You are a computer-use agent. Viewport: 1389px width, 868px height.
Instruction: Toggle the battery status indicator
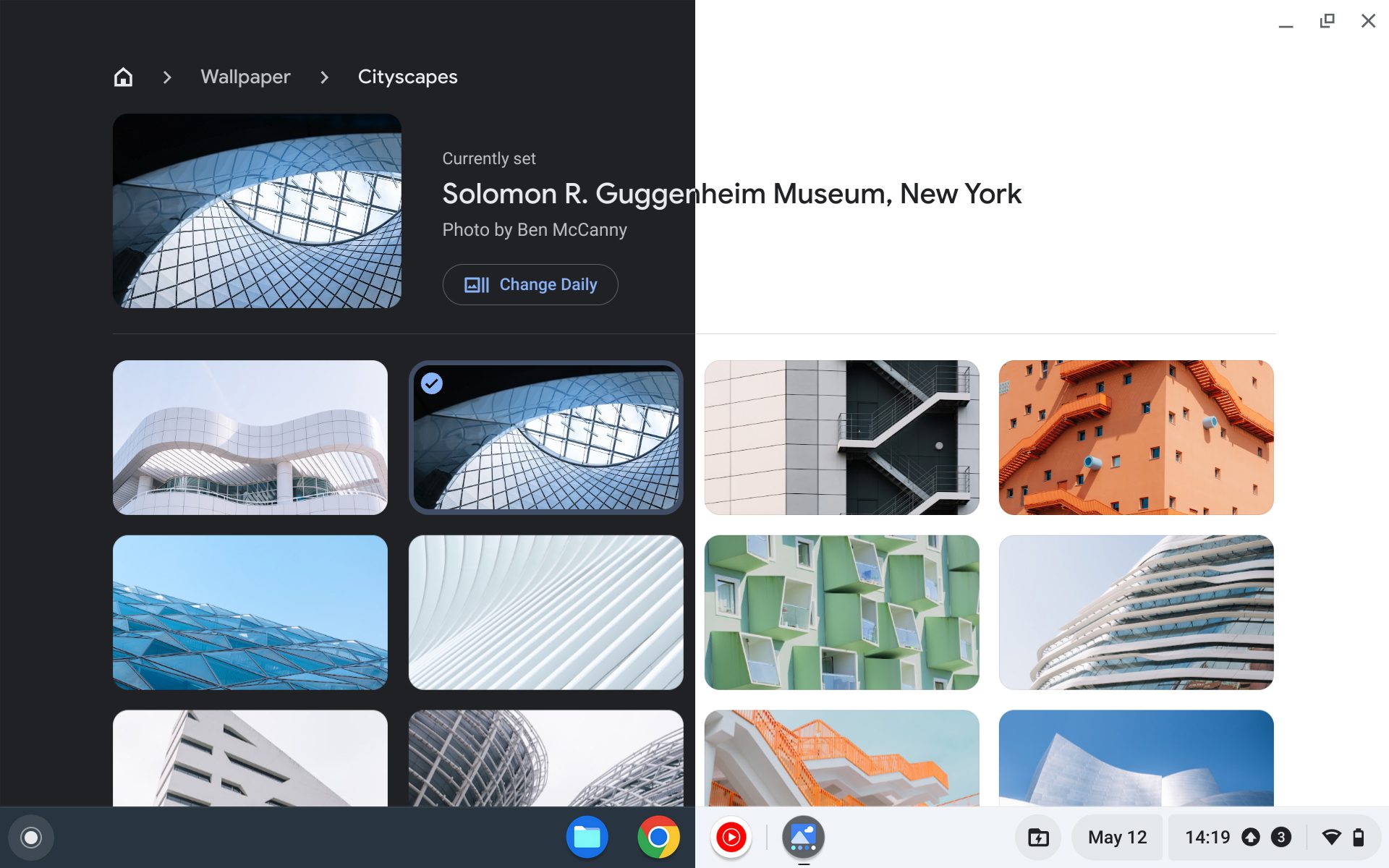point(1357,838)
